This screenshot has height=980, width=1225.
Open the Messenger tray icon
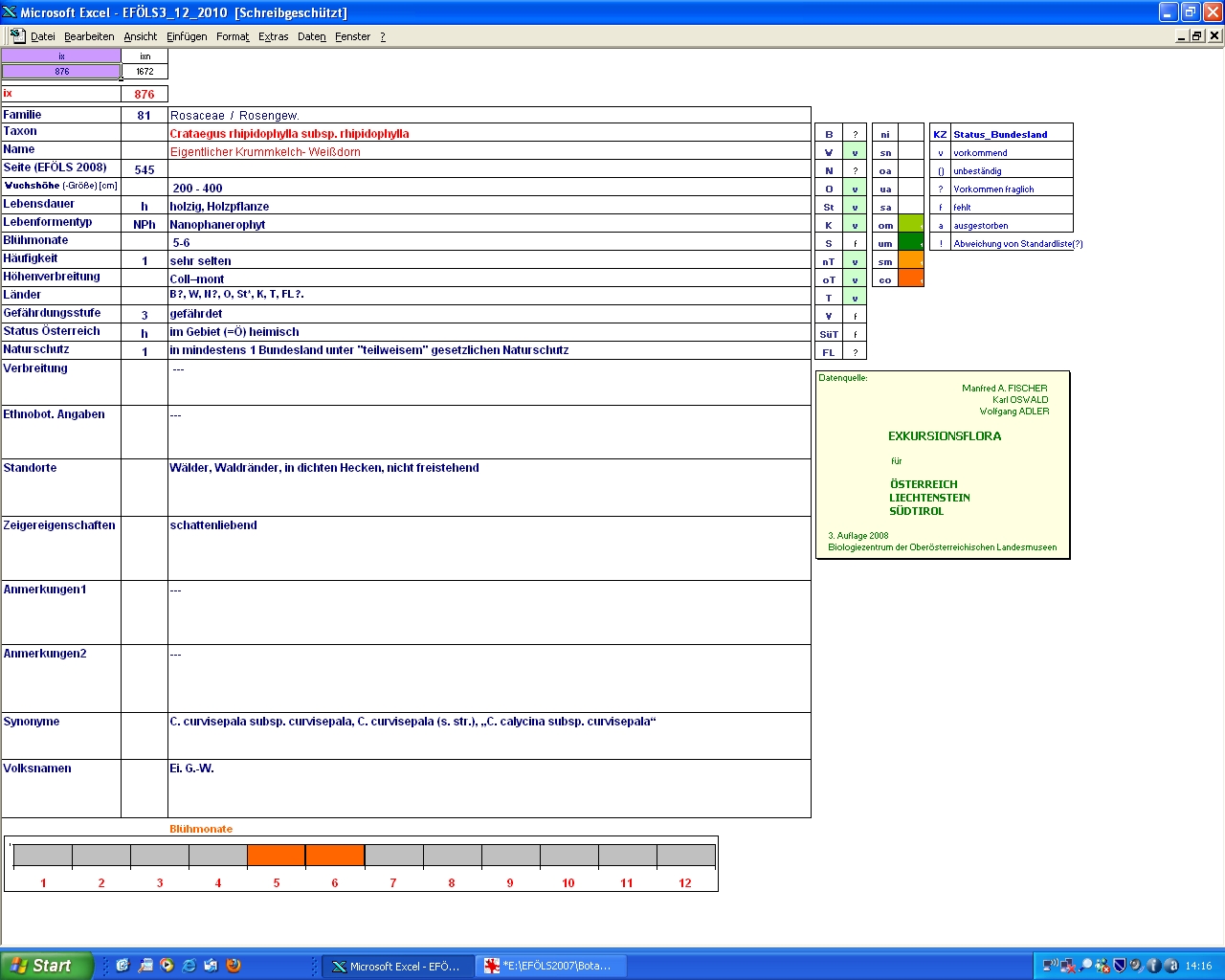1102,966
